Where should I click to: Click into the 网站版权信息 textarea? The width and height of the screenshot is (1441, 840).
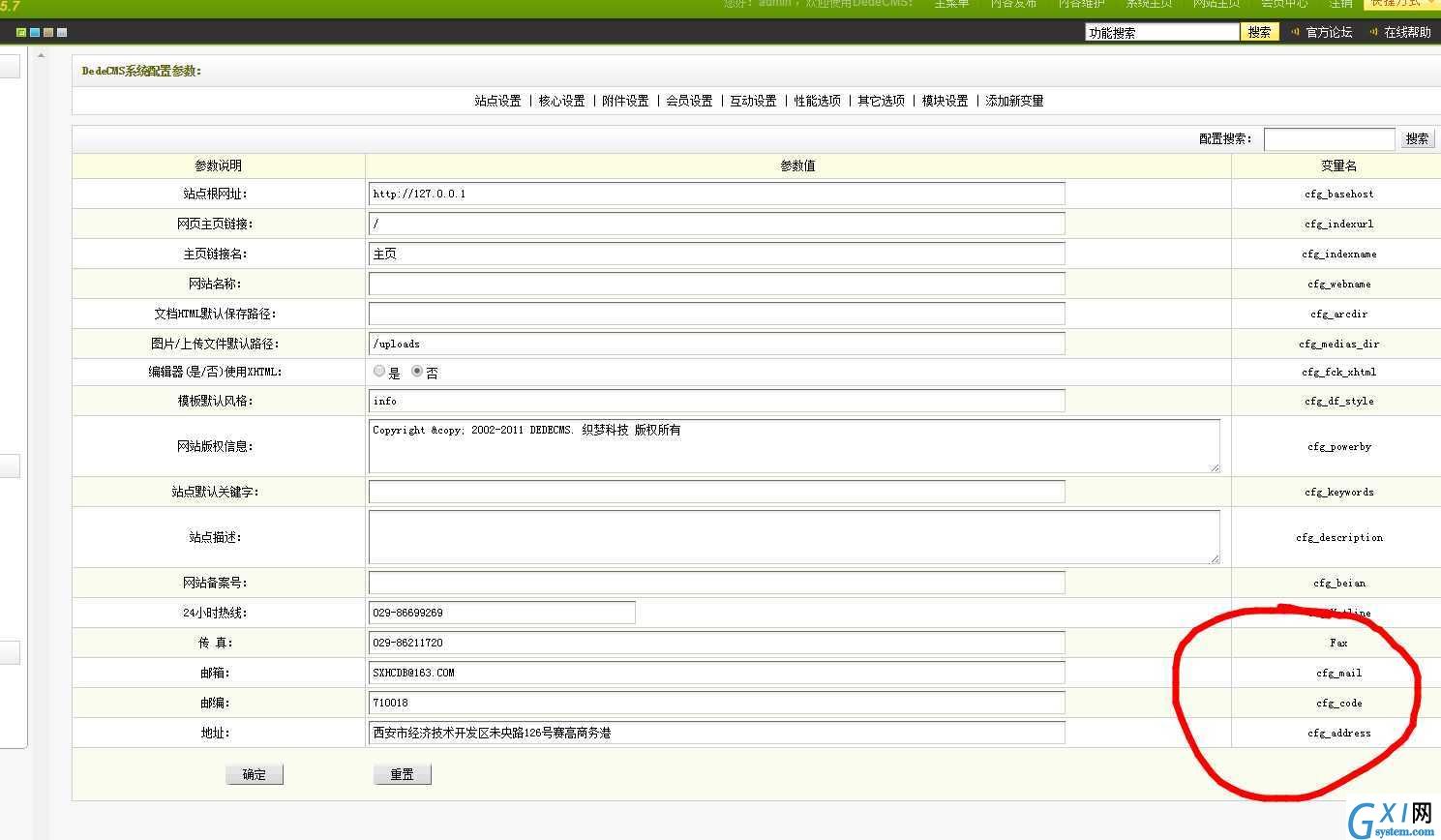pyautogui.click(x=794, y=446)
